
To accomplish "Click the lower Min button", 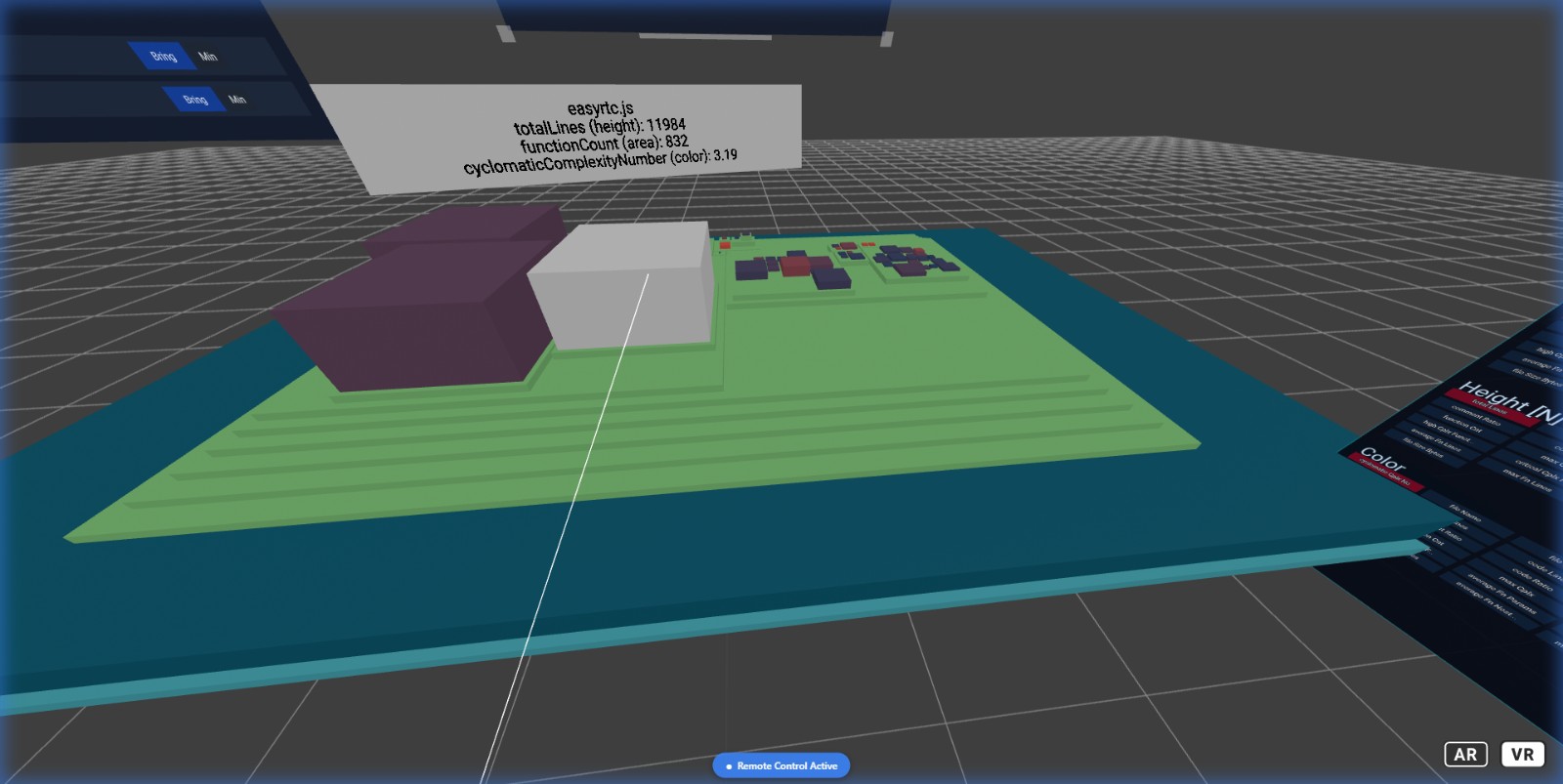I will click(237, 100).
